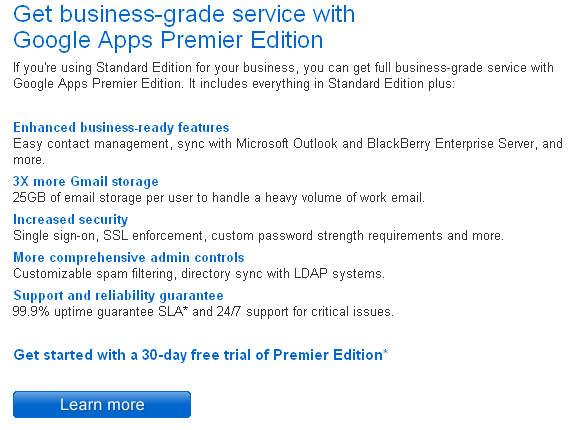Open Enhanced business-ready features heading
This screenshot has width=572, height=430.
(x=121, y=128)
